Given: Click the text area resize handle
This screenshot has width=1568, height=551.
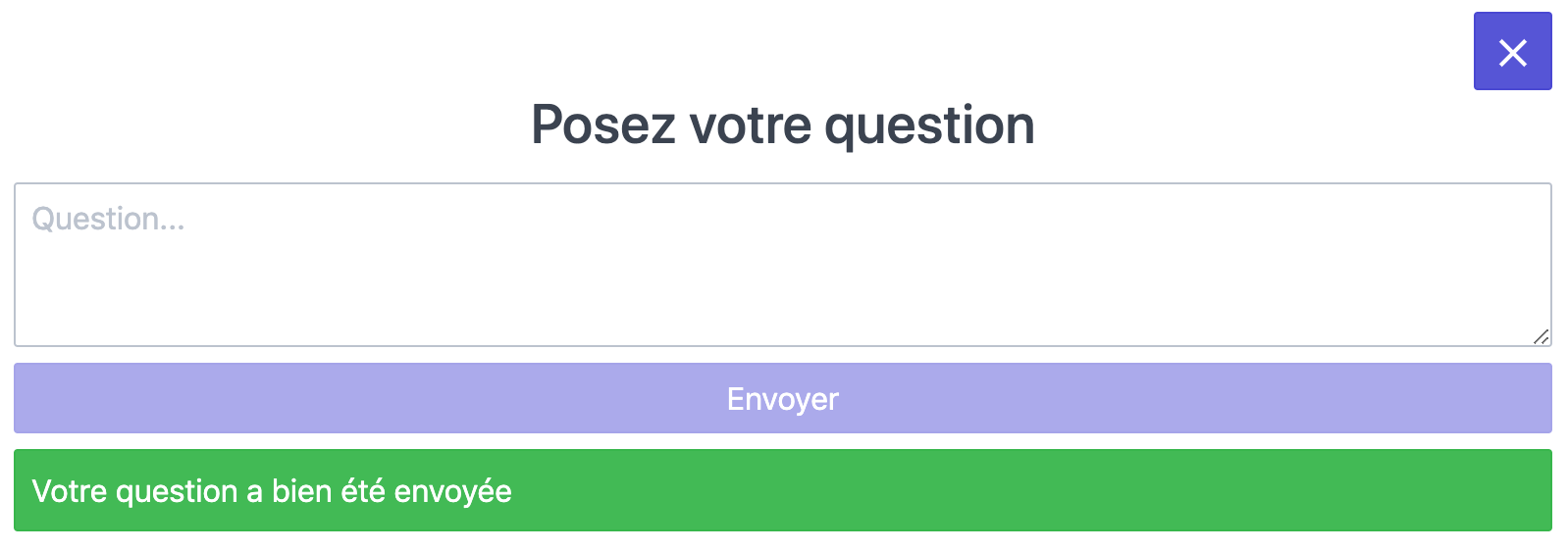Looking at the screenshot, I should tap(1541, 336).
